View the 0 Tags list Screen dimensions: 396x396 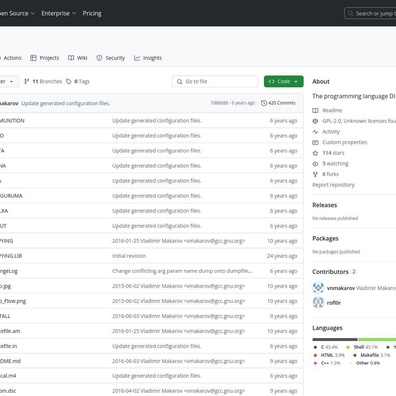point(78,81)
